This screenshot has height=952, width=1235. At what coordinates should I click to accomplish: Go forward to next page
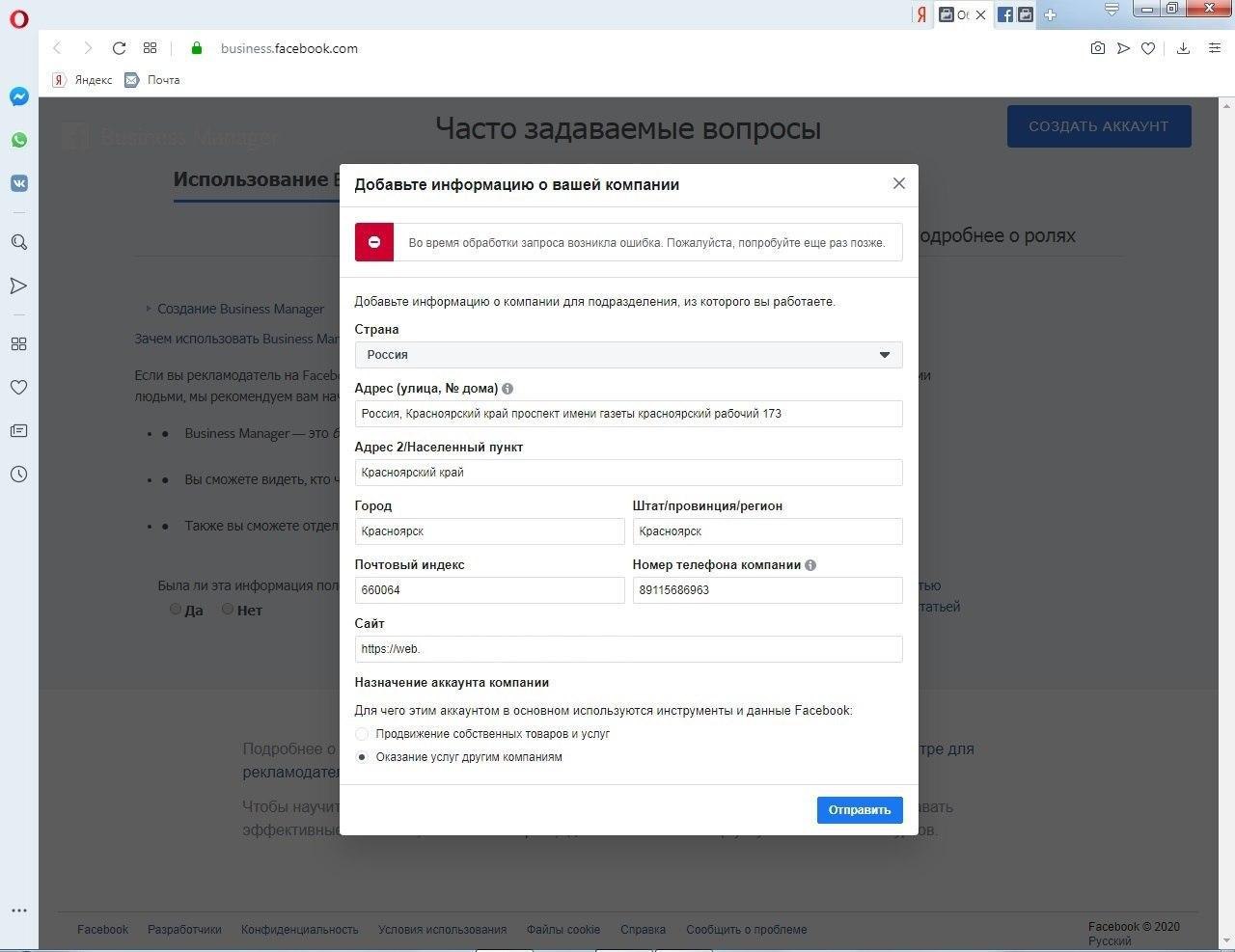click(88, 48)
